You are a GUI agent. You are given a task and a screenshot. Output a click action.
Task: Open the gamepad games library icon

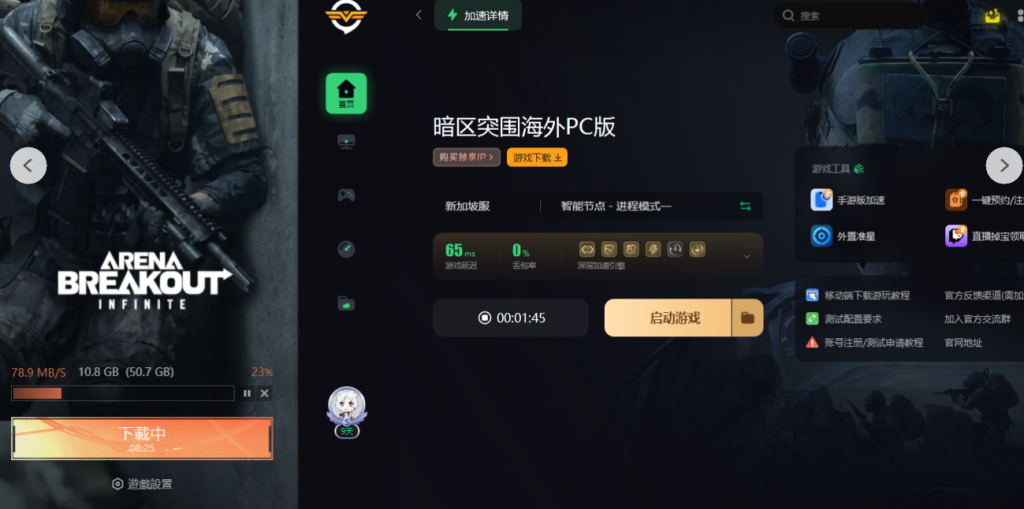click(346, 195)
